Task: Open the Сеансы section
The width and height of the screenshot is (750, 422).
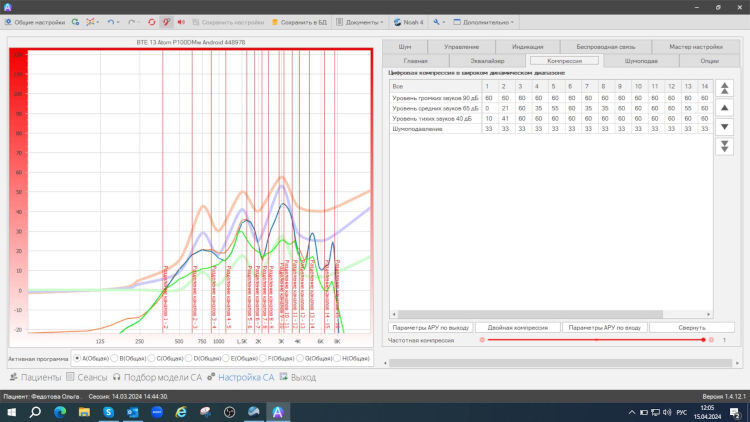Action: tap(87, 378)
